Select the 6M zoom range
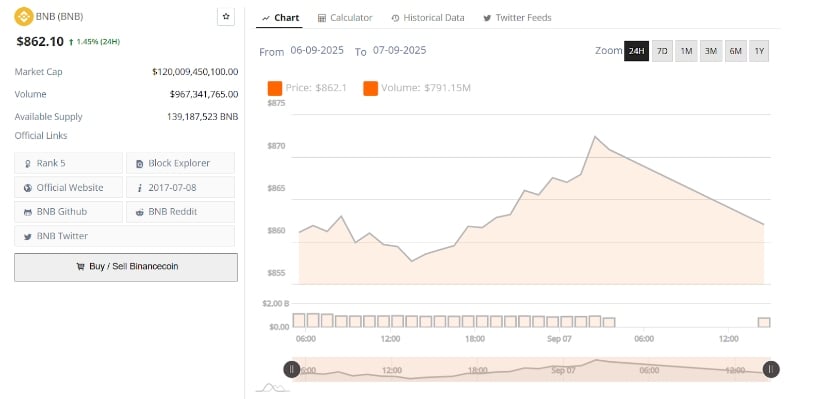 coord(736,51)
